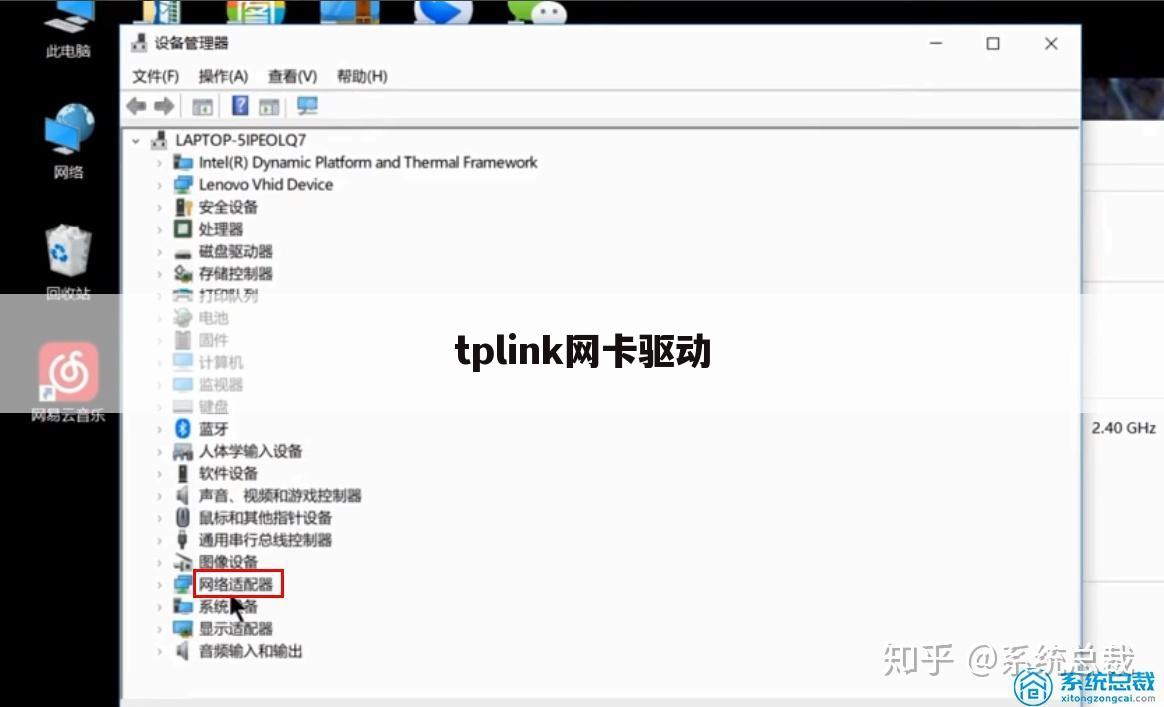Click the USB icon beside 通用串行总线控制器

(x=183, y=539)
